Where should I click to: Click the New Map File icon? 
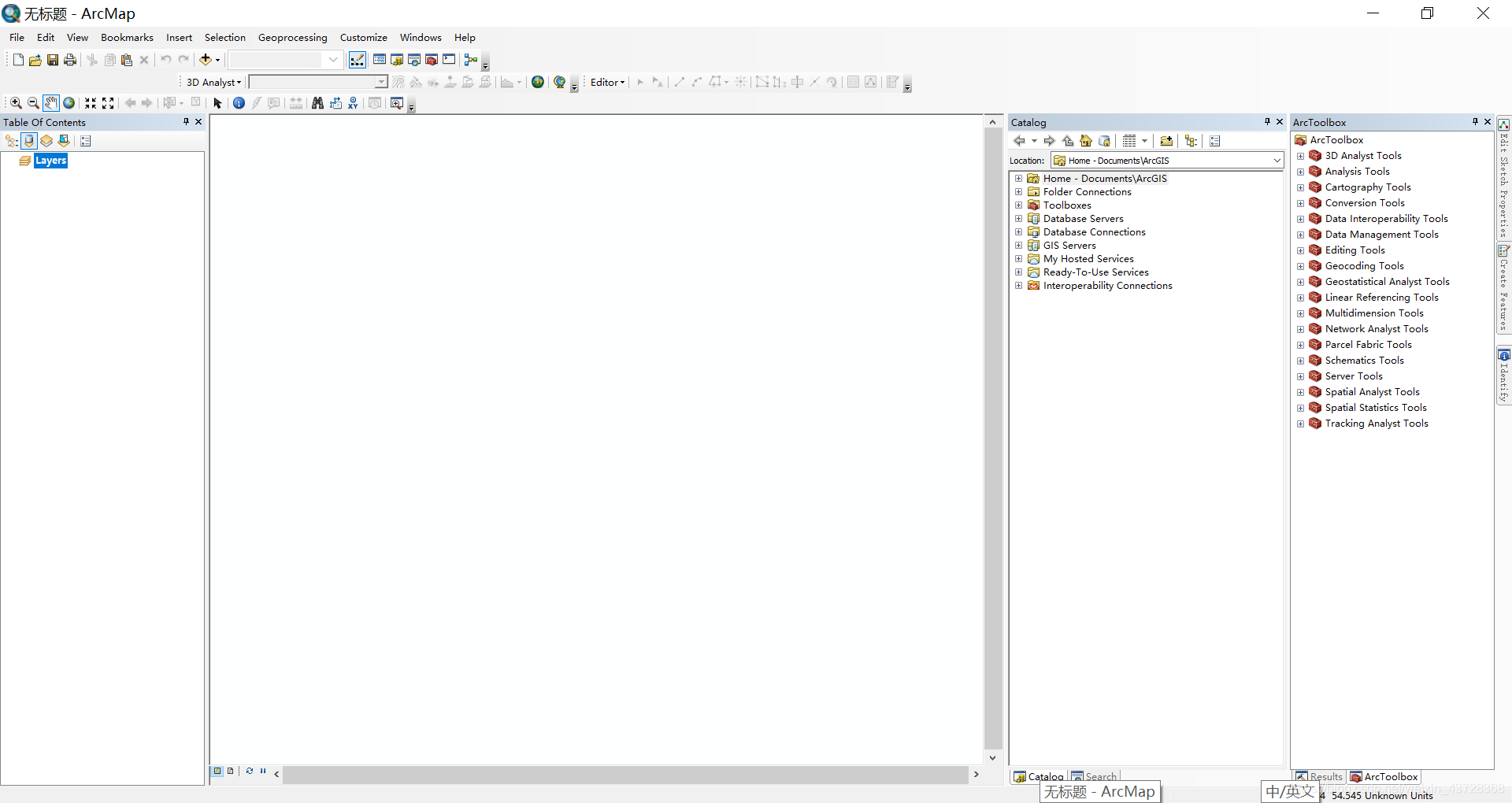coord(18,60)
